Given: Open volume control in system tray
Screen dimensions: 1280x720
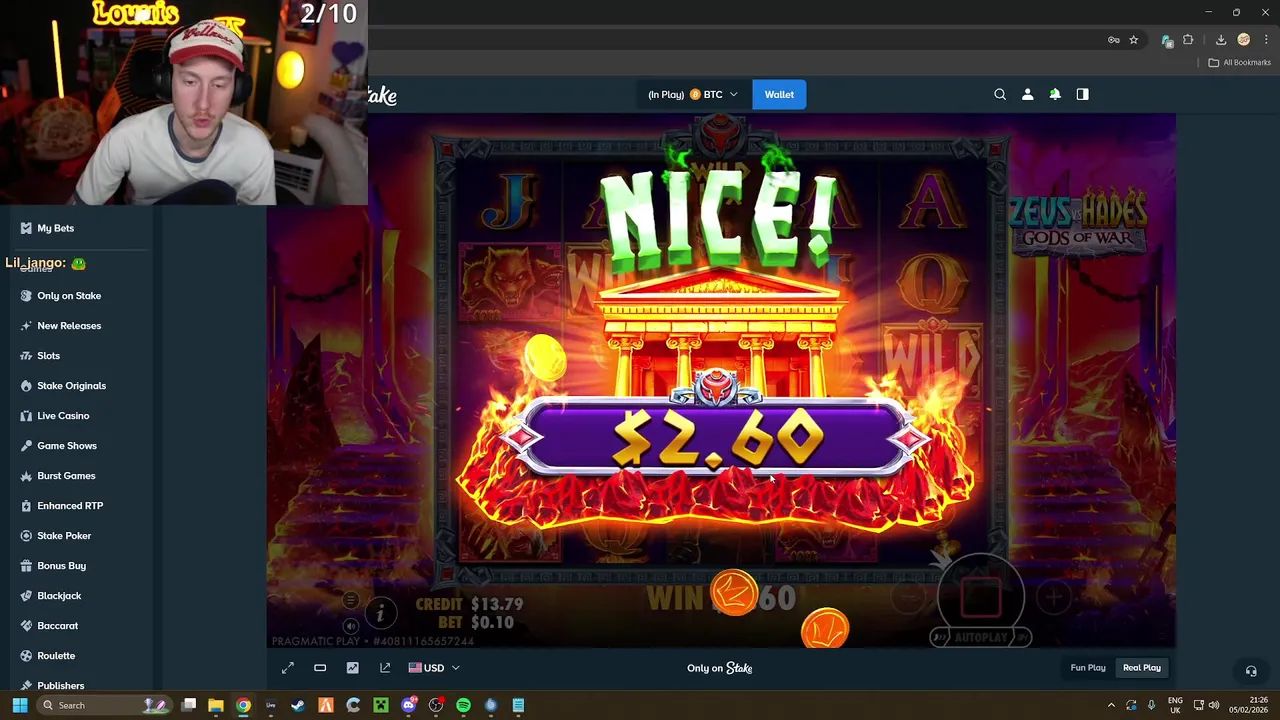Looking at the screenshot, I should (1214, 705).
